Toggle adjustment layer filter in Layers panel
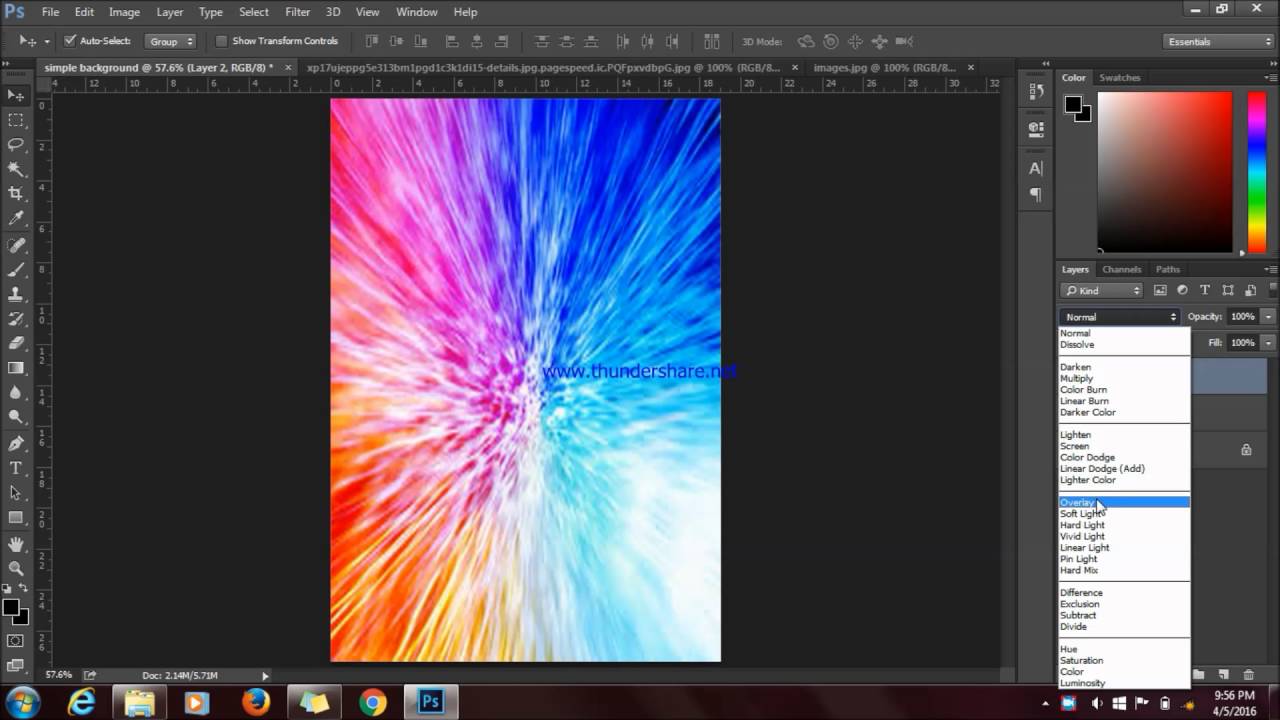The image size is (1280, 720). tap(1182, 290)
